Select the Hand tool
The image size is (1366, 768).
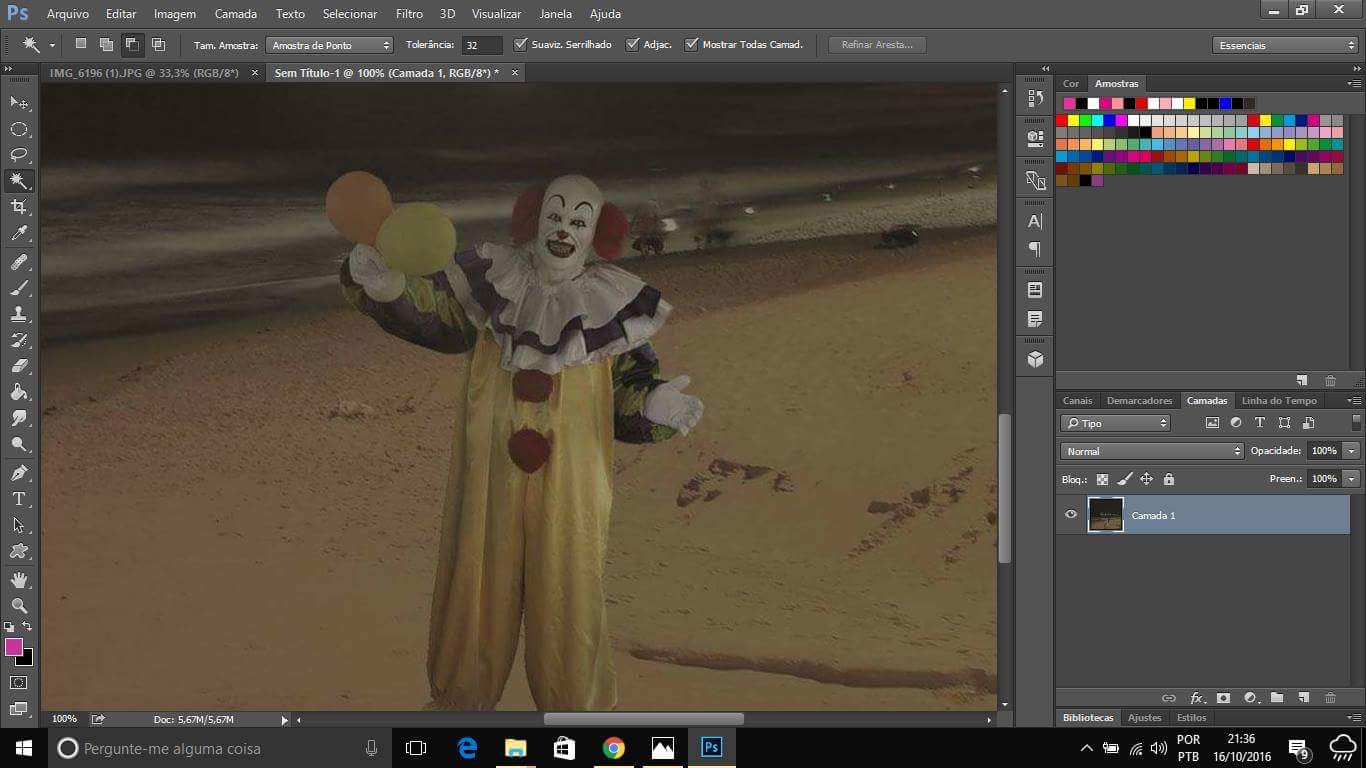coord(19,580)
